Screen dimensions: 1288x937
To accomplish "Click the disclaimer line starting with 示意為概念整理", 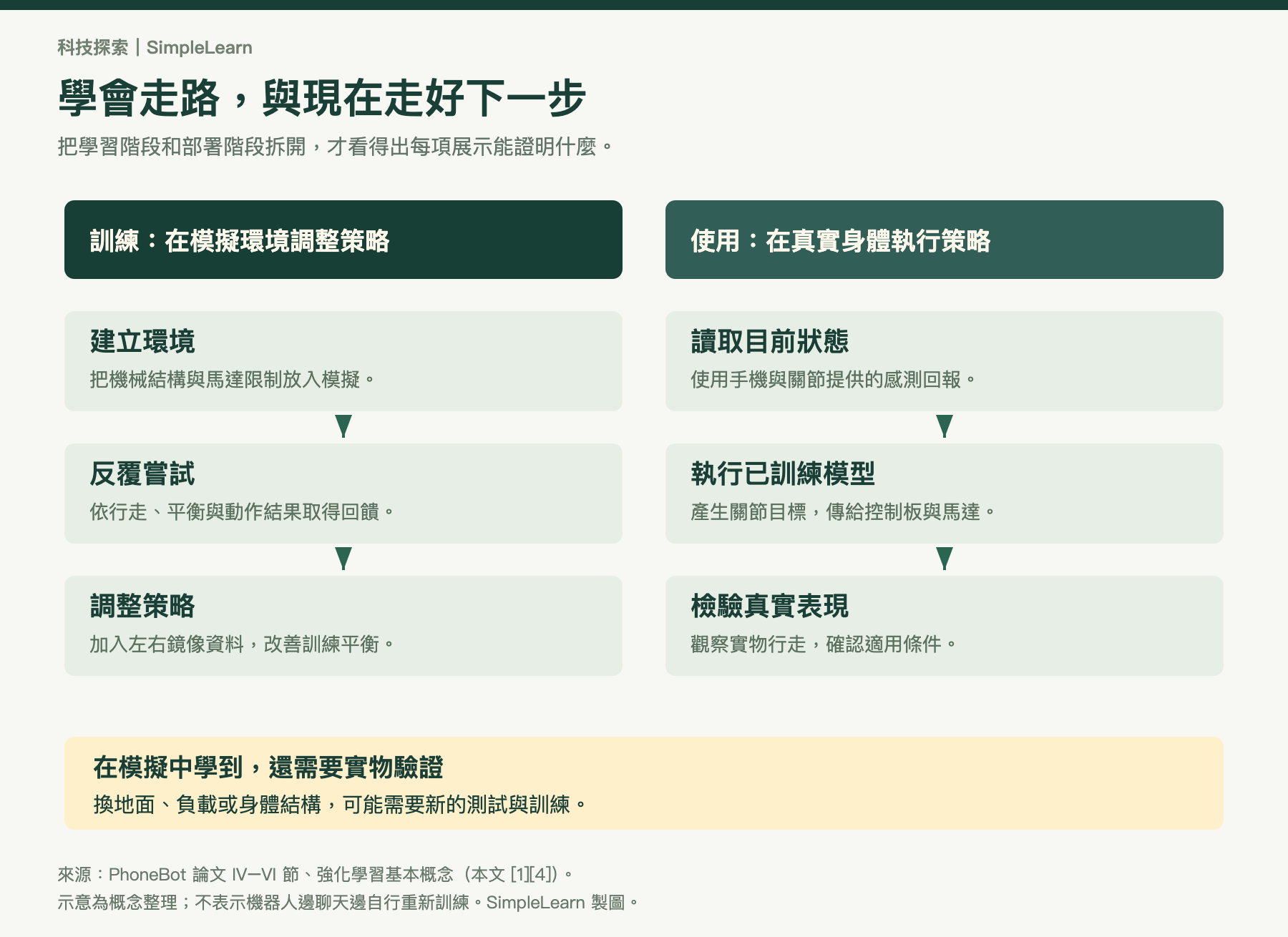I will pyautogui.click(x=348, y=903).
